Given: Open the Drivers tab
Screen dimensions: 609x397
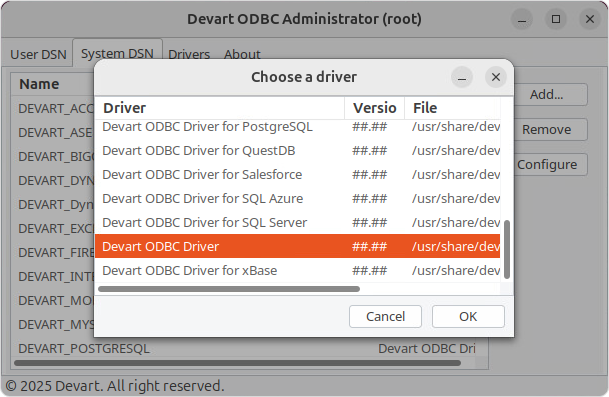Looking at the screenshot, I should click(189, 54).
